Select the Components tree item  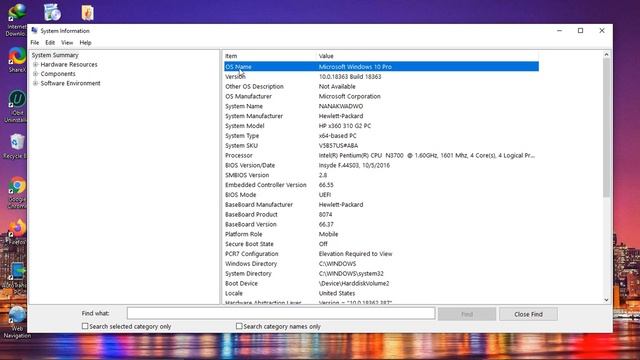pyautogui.click(x=58, y=74)
